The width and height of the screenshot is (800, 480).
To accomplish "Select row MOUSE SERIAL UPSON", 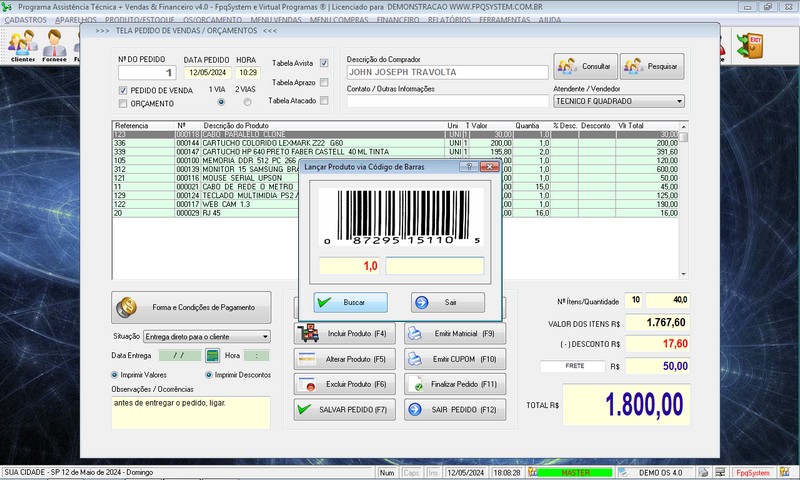I will (x=395, y=178).
